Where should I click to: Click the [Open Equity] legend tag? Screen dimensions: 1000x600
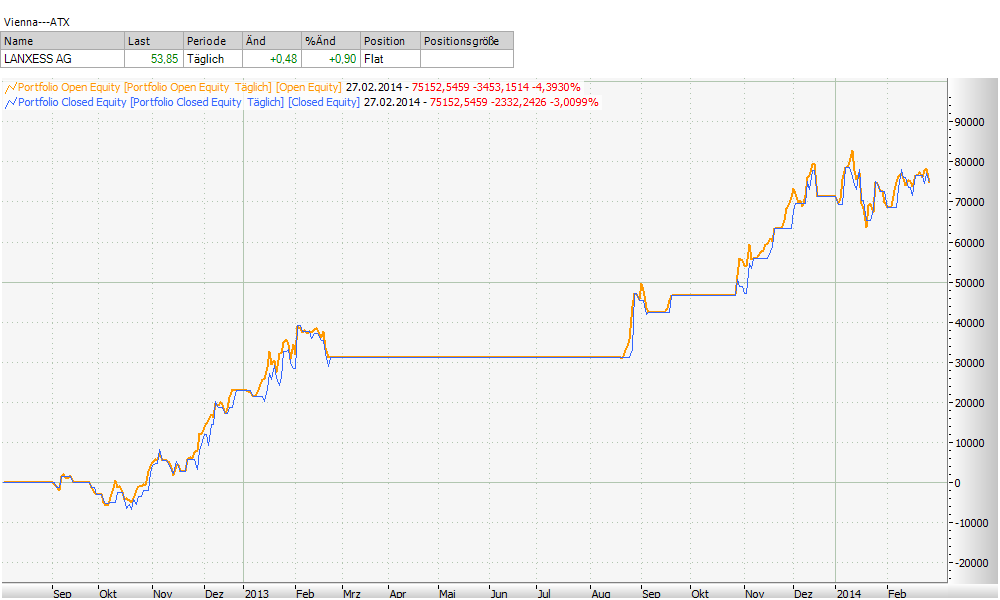click(x=308, y=87)
